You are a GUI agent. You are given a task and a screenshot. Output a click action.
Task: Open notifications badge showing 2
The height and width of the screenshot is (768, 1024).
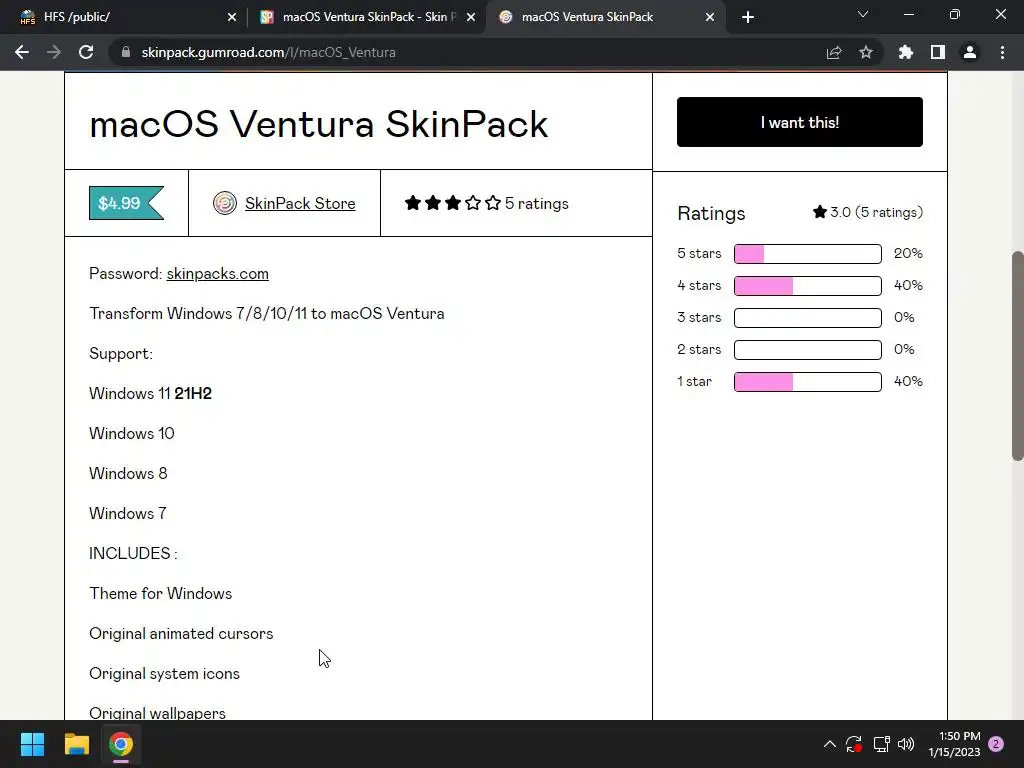[996, 744]
